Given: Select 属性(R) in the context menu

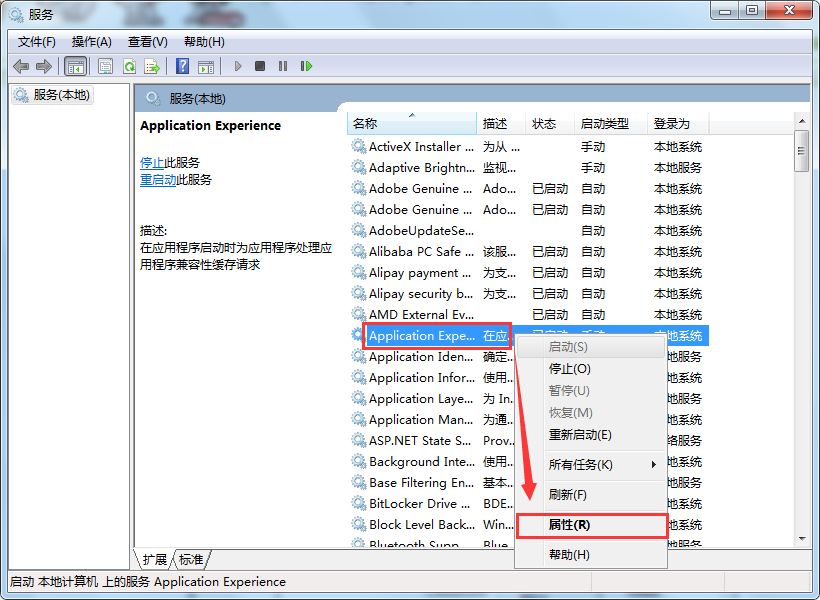Looking at the screenshot, I should tap(569, 525).
